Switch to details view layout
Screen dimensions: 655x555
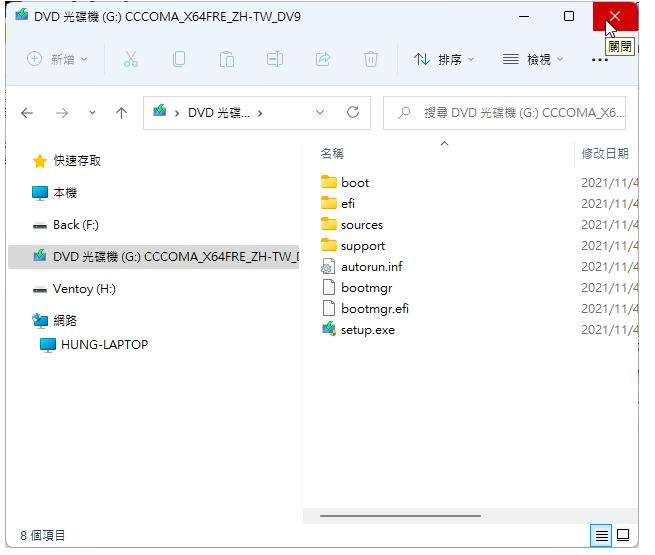pos(602,535)
